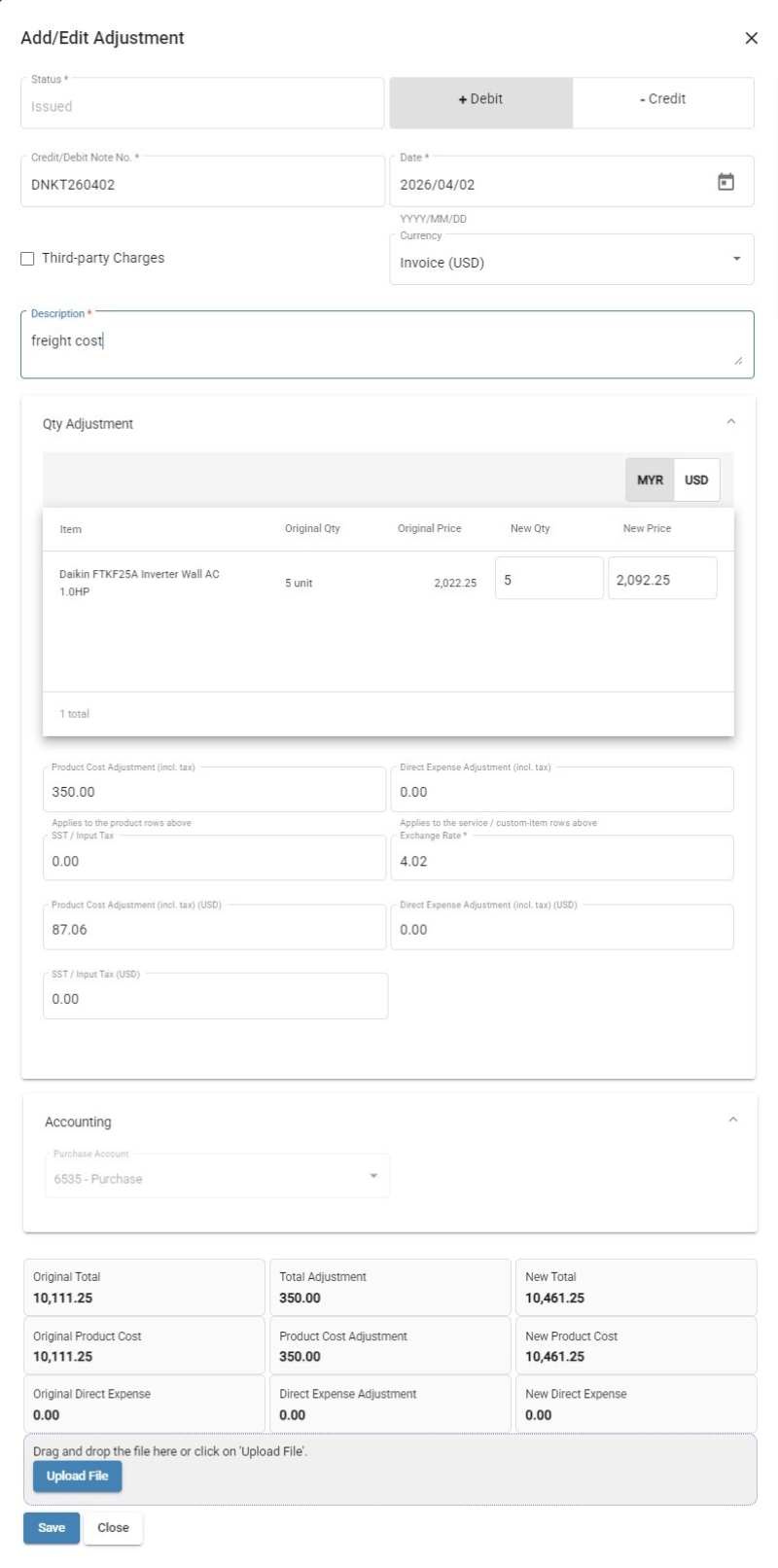Click the Exchange Rate field

point(562,858)
